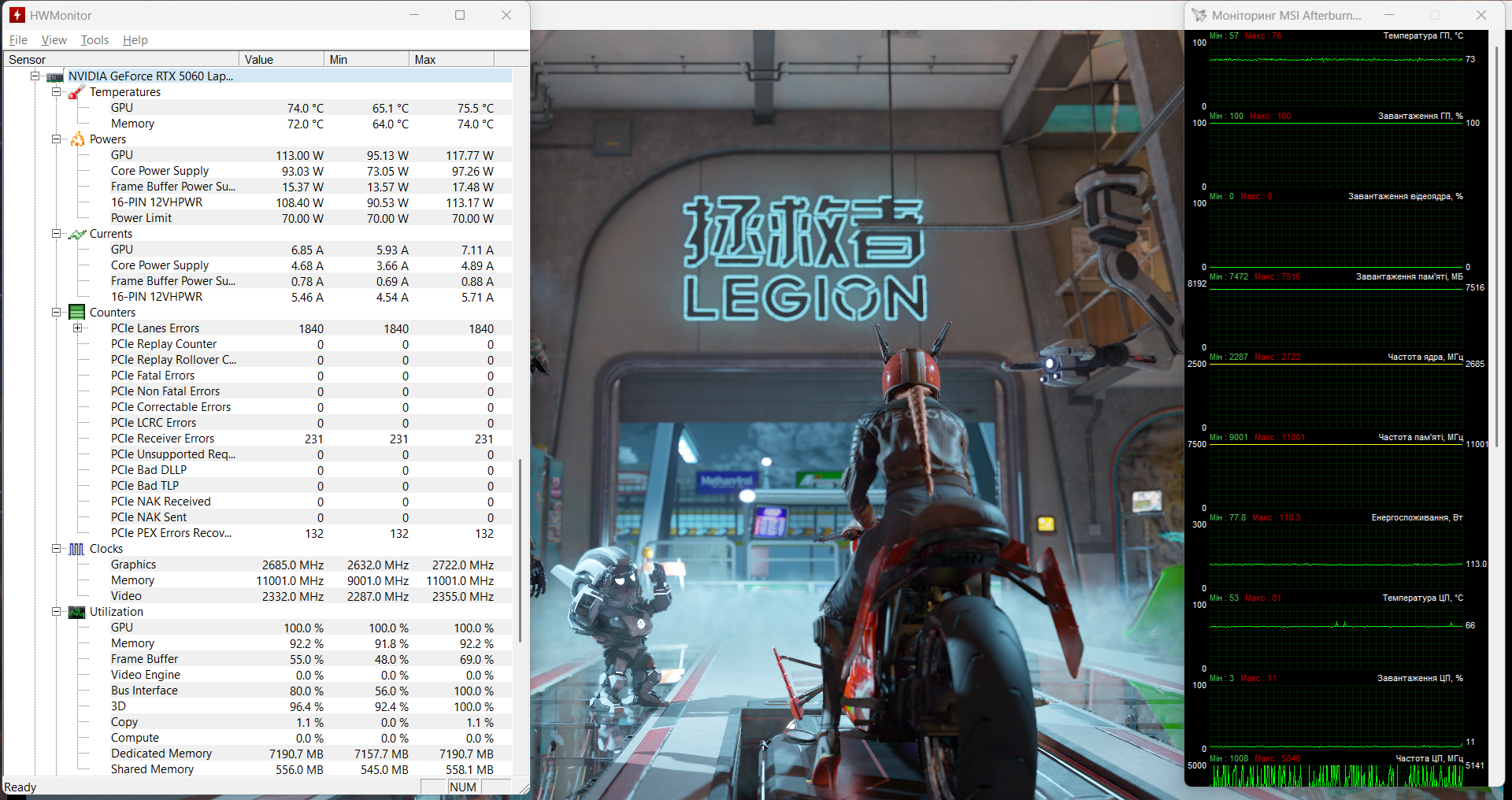1512x800 pixels.
Task: Click the Powers flame icon
Action: click(x=77, y=139)
